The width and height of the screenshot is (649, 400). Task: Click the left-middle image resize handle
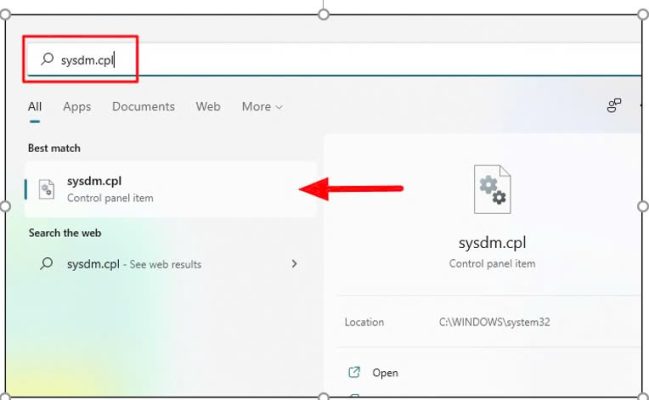click(x=5, y=206)
